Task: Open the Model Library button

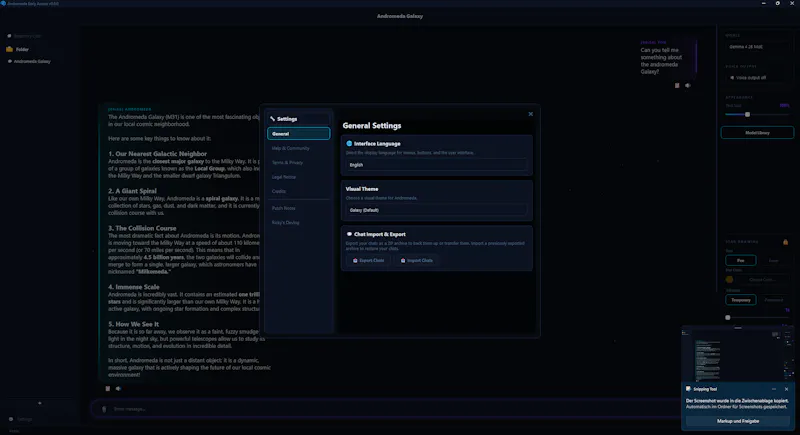Action: tap(757, 133)
